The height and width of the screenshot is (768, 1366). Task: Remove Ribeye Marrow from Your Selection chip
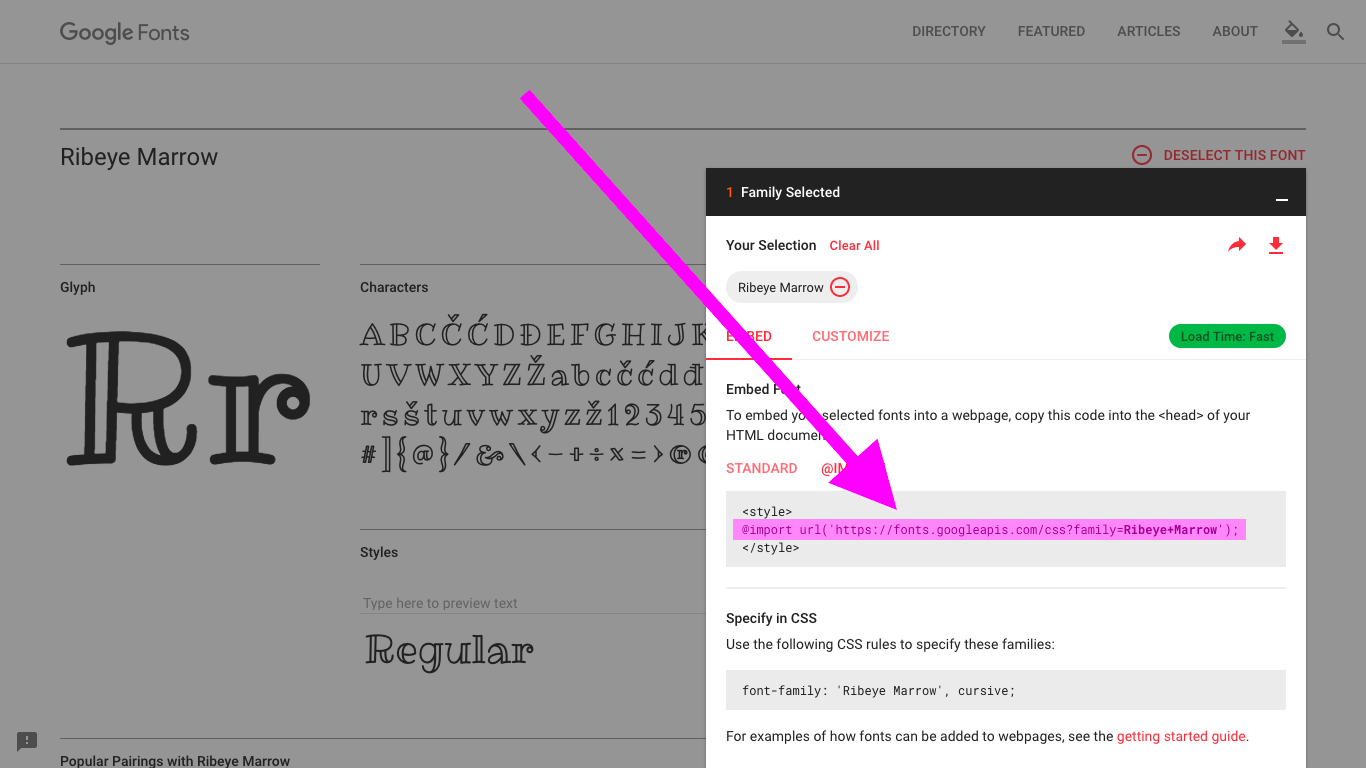pos(839,287)
